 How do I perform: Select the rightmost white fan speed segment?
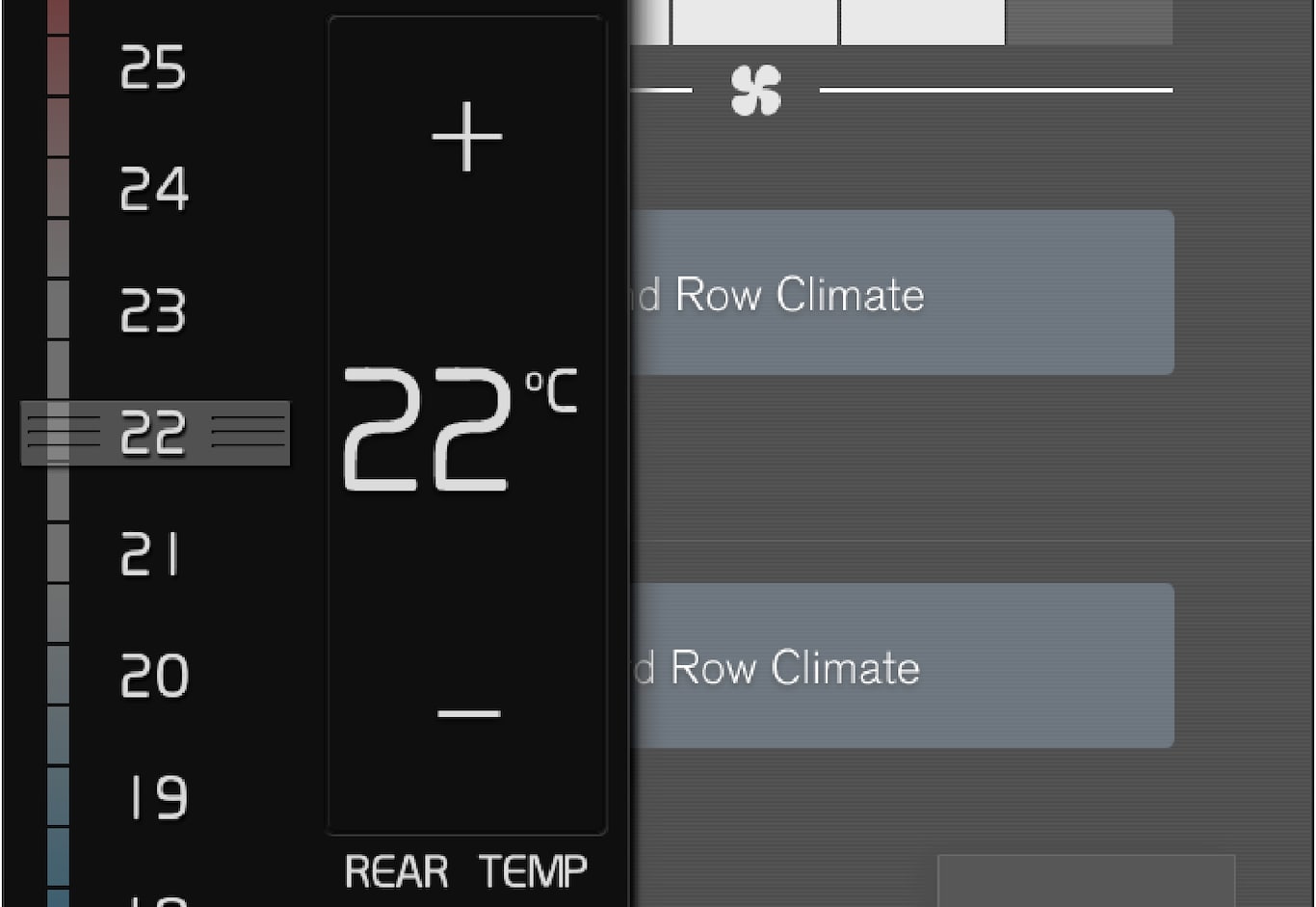pos(922,21)
